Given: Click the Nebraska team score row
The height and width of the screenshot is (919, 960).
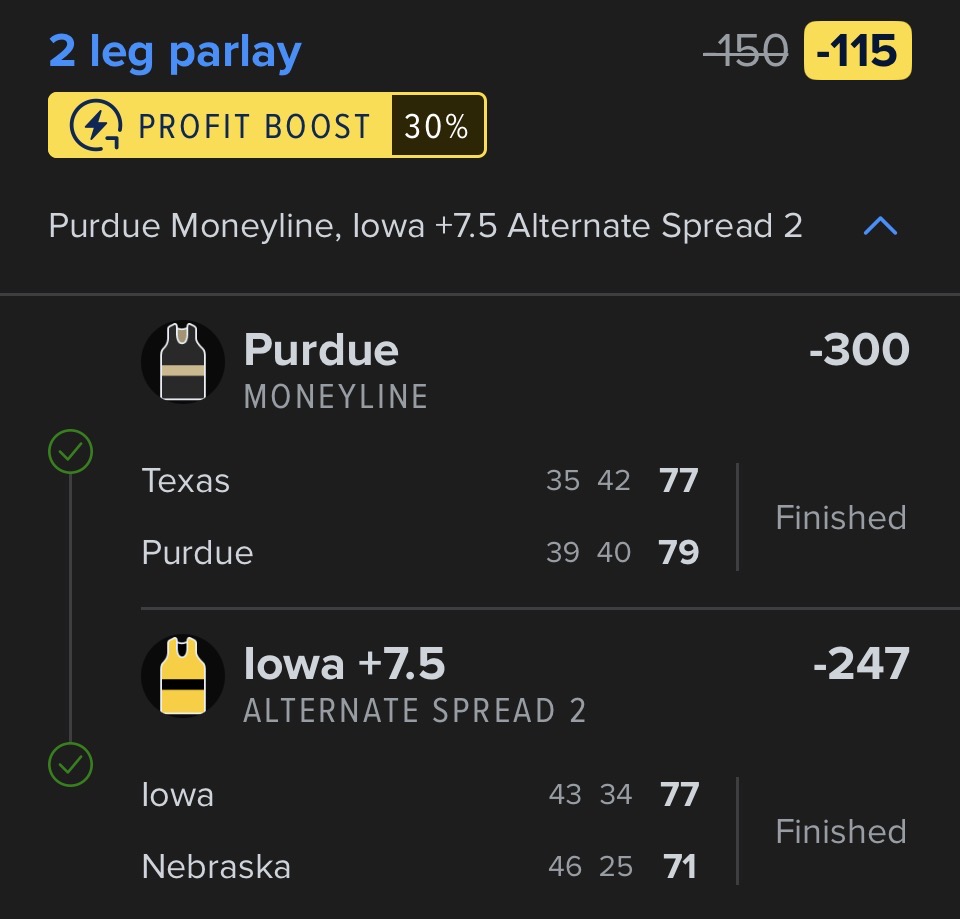Looking at the screenshot, I should (x=420, y=866).
